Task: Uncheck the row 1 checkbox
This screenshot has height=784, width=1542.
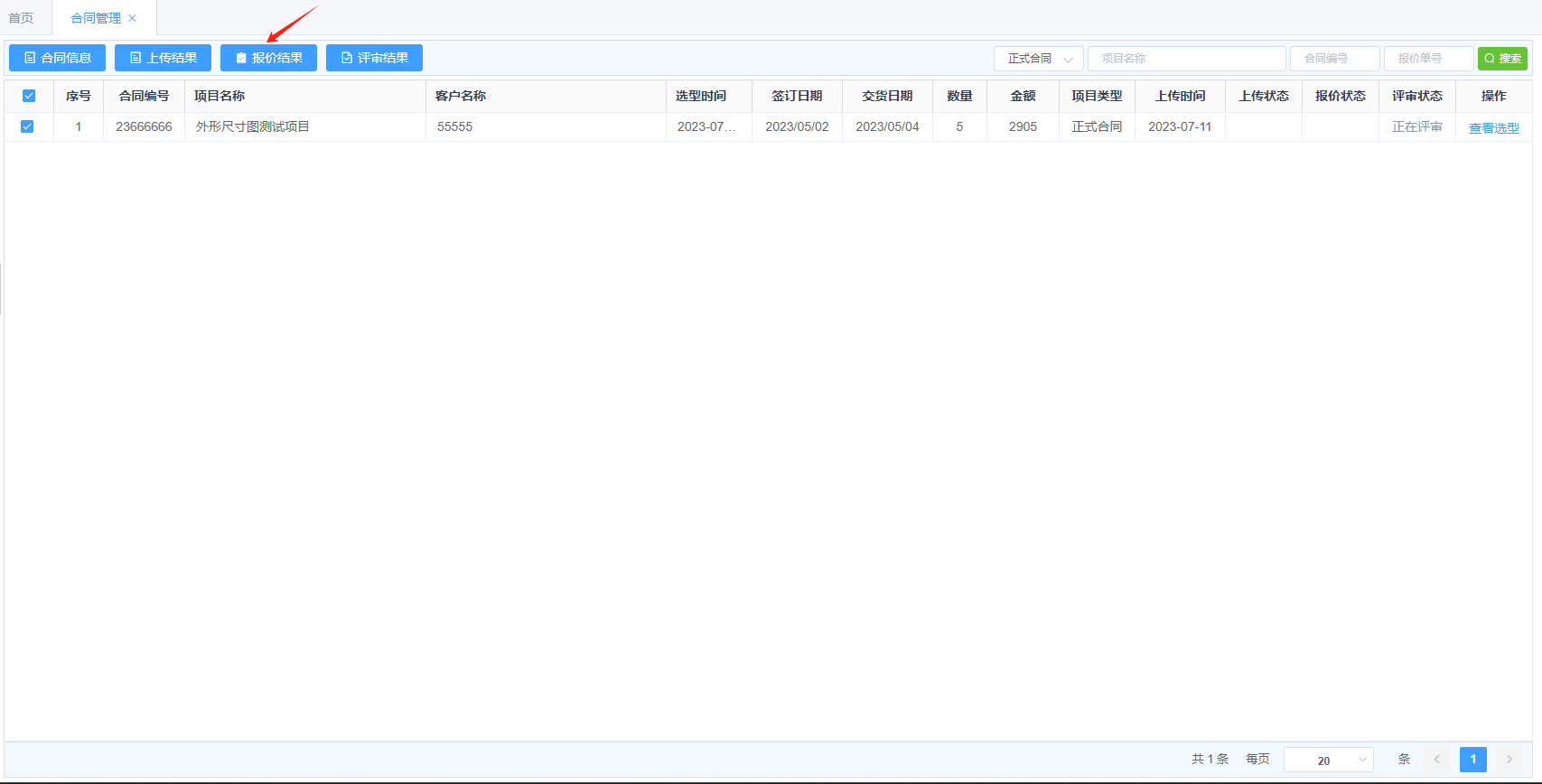Action: [27, 126]
